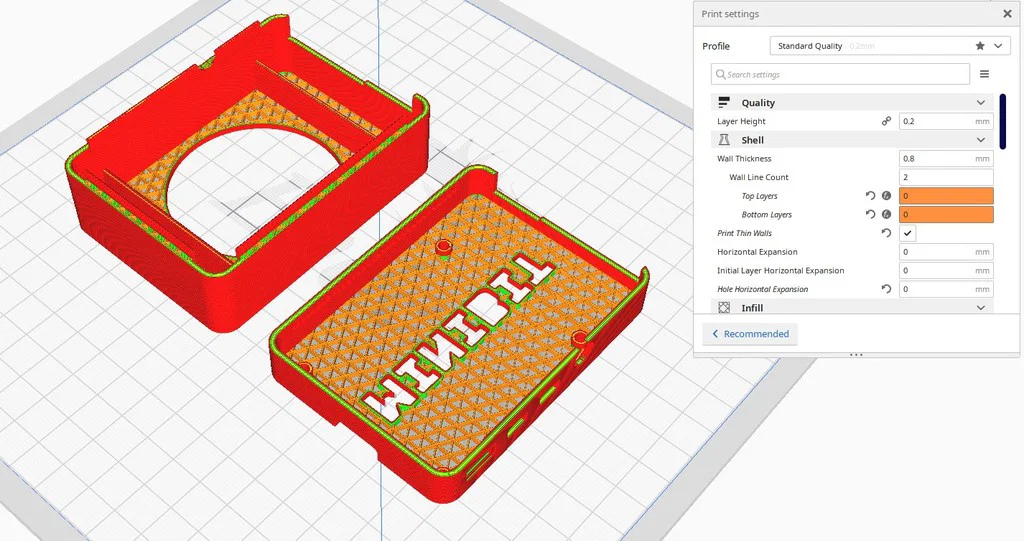Reset the Hole Horizontal Expansion value

click(886, 289)
